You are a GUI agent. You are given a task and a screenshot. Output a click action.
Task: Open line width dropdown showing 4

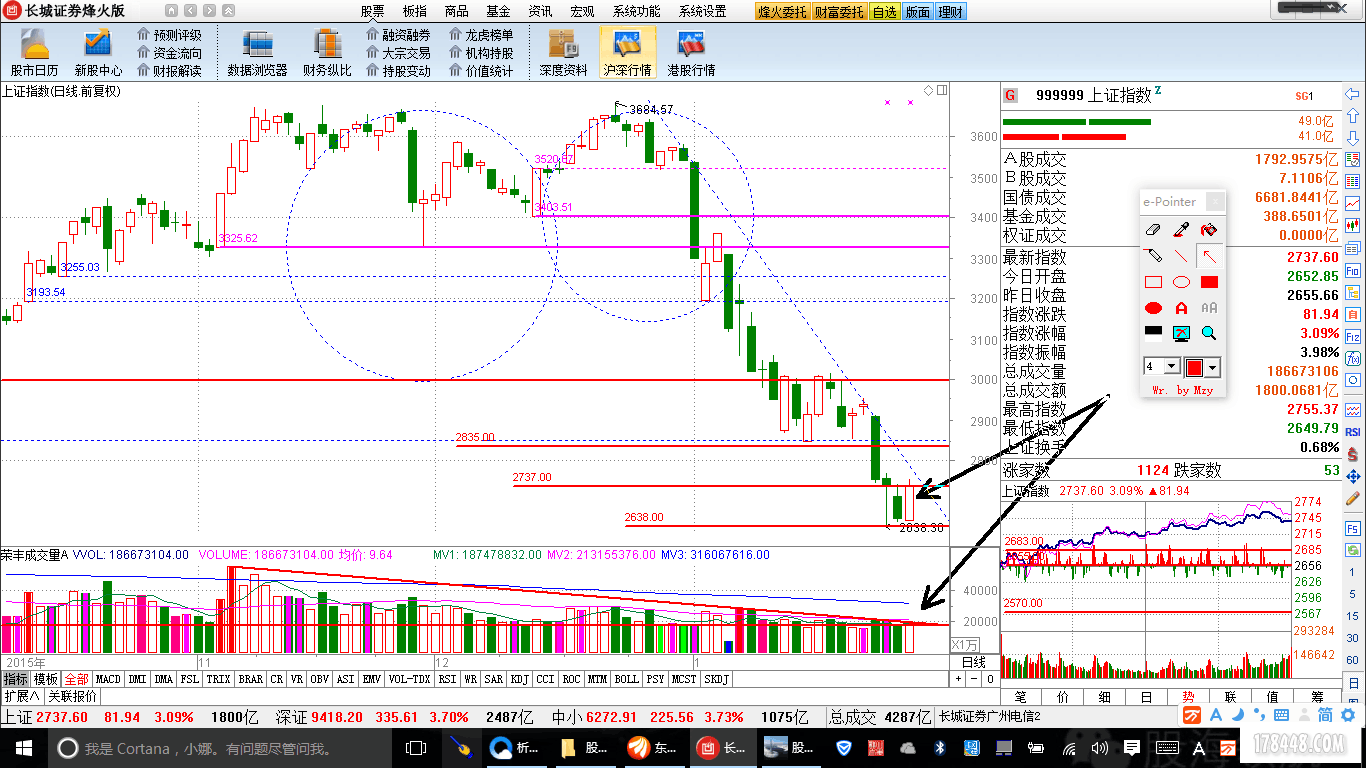pyautogui.click(x=1172, y=367)
